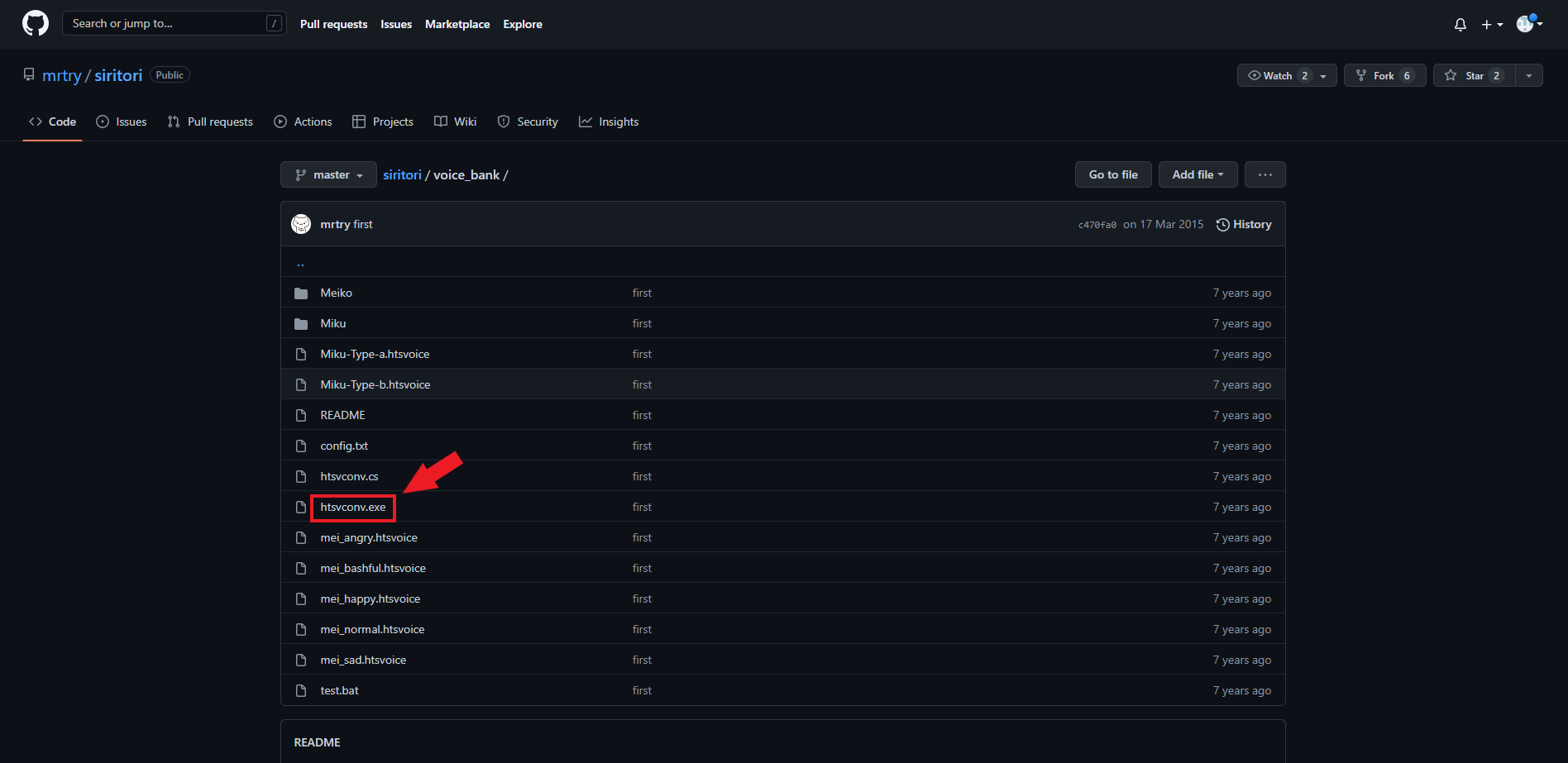This screenshot has height=763, width=1568.
Task: Click 'first' commit message in mrtry header
Action: (363, 224)
